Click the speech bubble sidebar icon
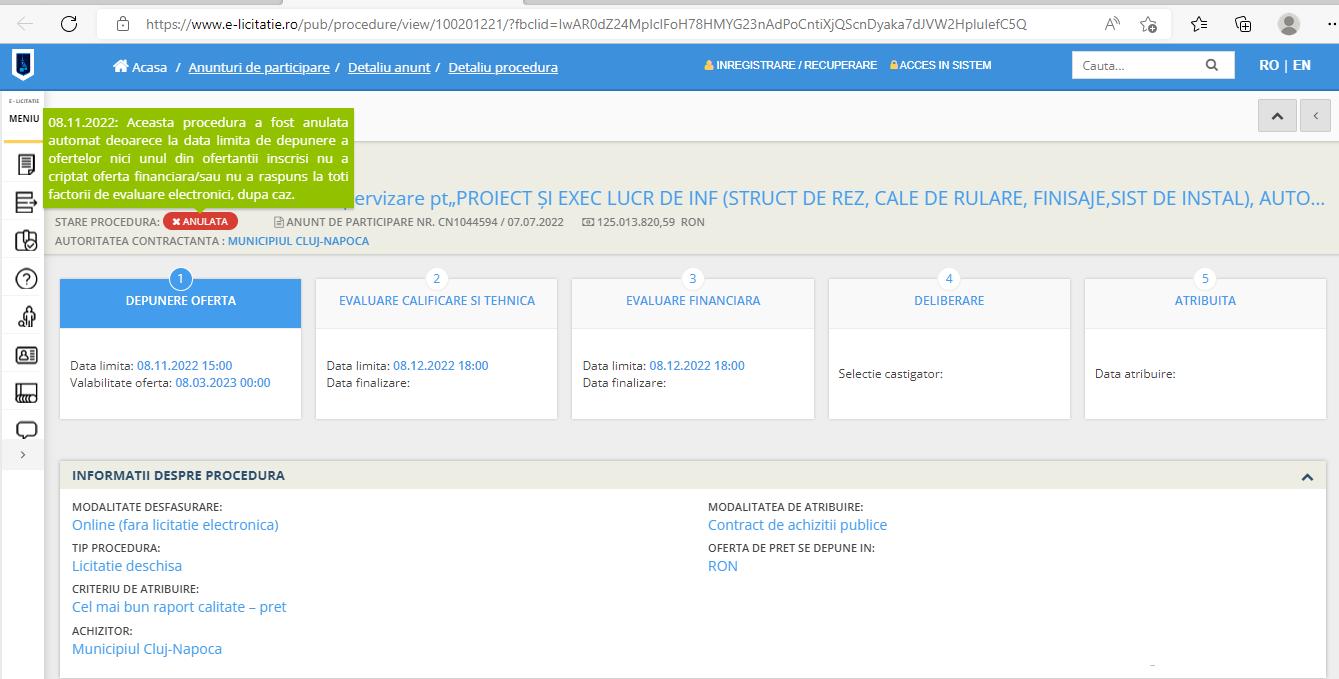The height and width of the screenshot is (679, 1339). pos(26,430)
